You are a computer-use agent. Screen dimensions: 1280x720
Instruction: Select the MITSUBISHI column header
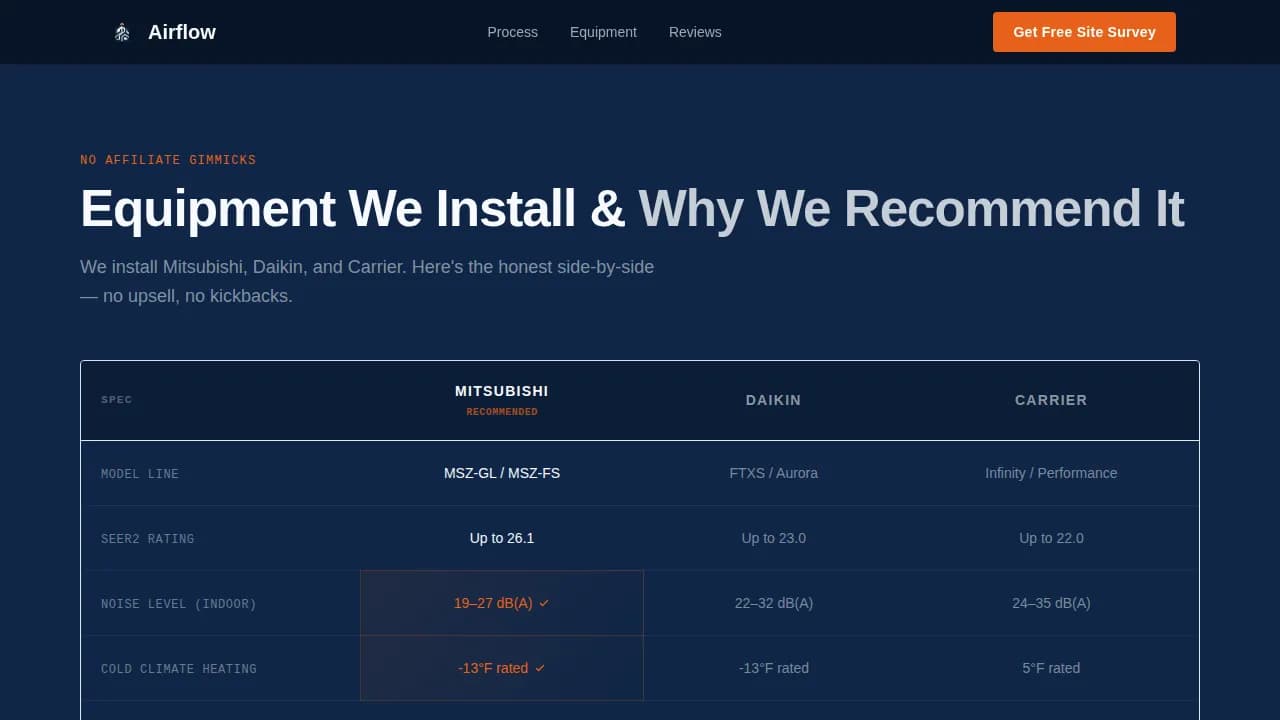pyautogui.click(x=501, y=391)
